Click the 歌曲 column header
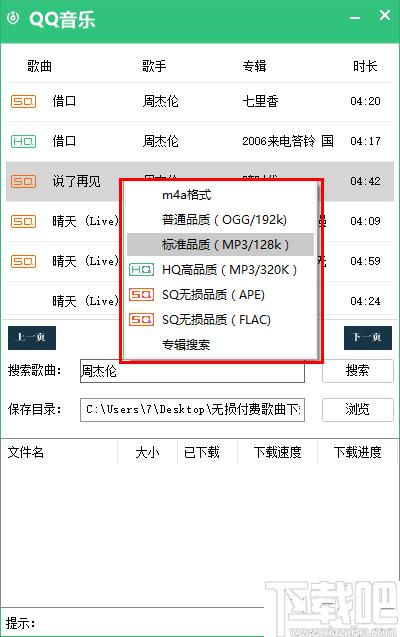The image size is (400, 637). tap(39, 66)
